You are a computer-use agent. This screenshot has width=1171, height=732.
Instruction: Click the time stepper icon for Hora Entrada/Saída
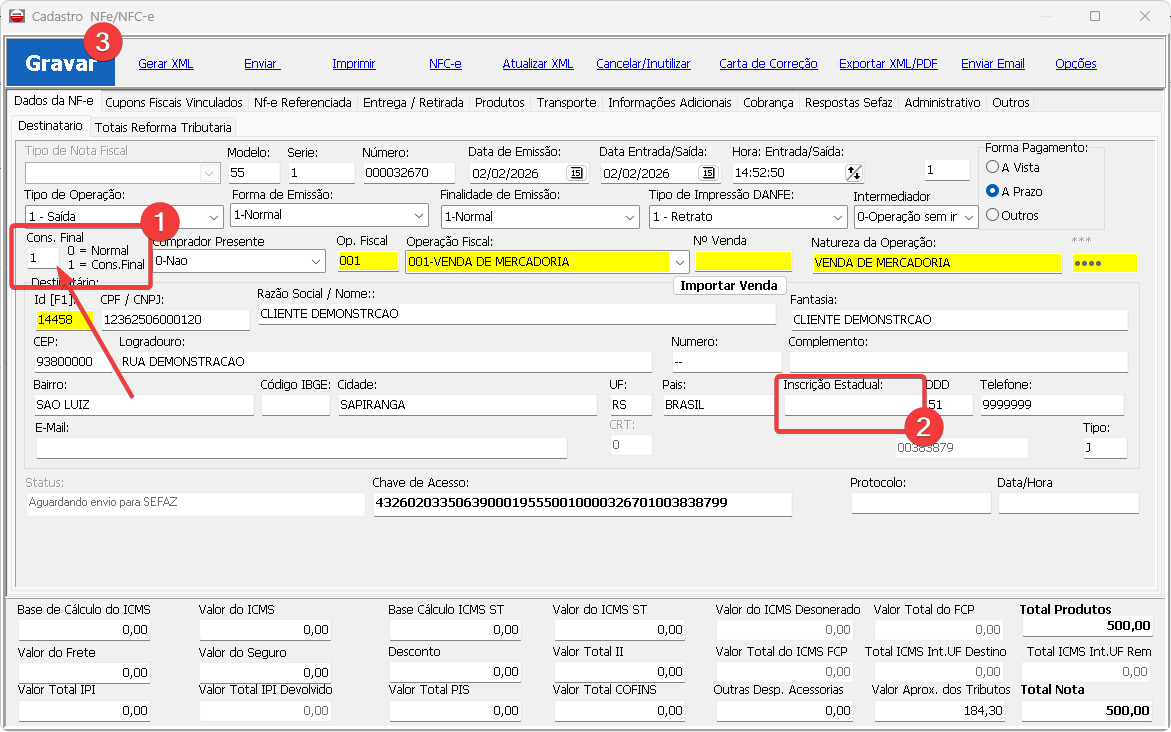click(853, 173)
